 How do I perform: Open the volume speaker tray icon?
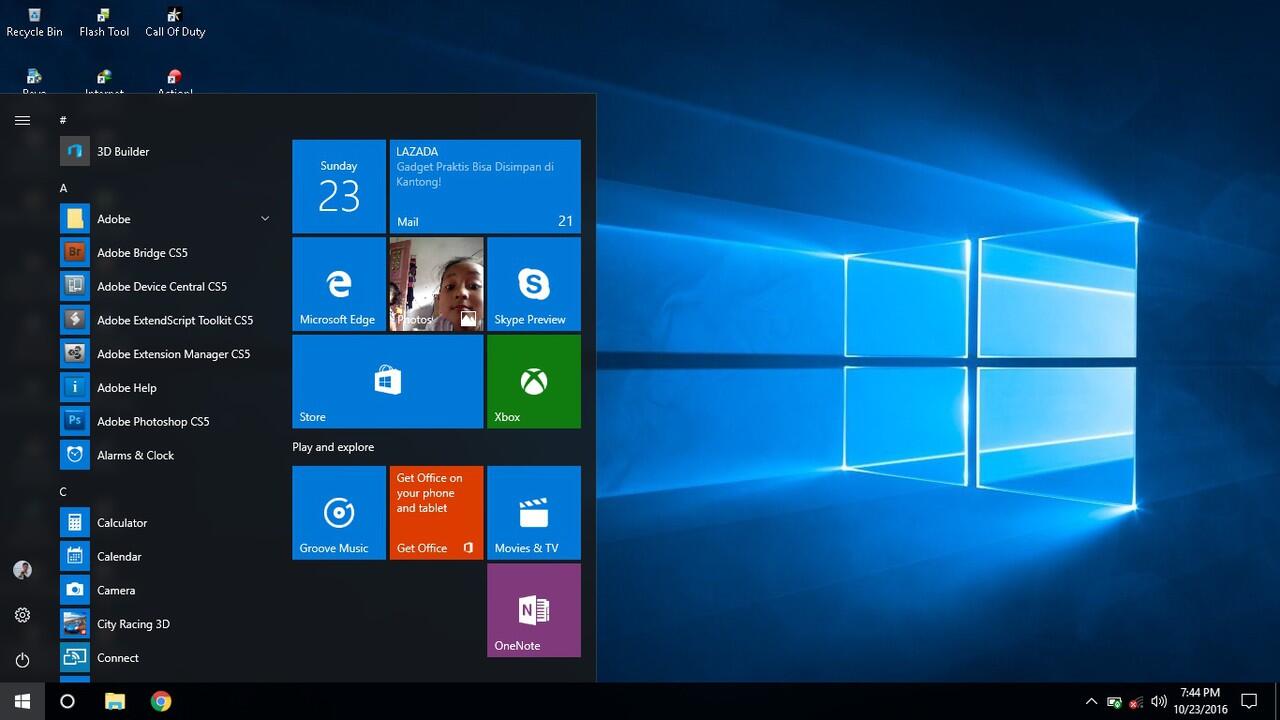coord(1159,701)
